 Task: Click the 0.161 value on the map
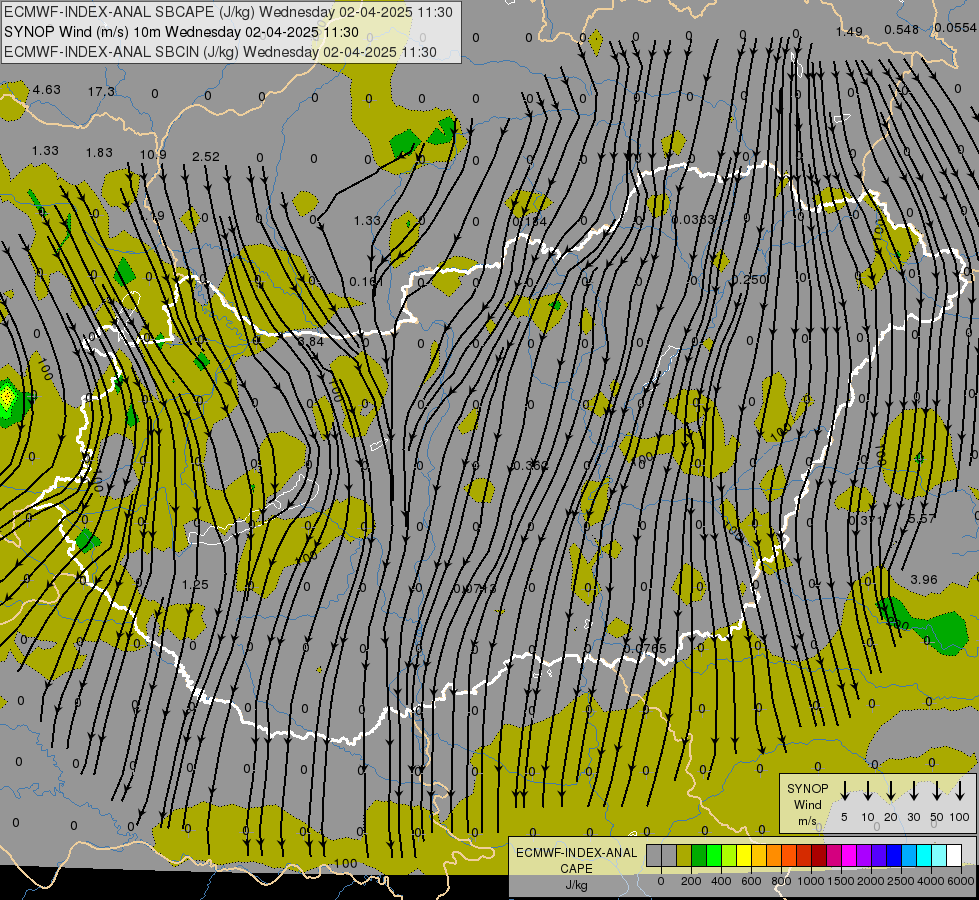(x=367, y=282)
